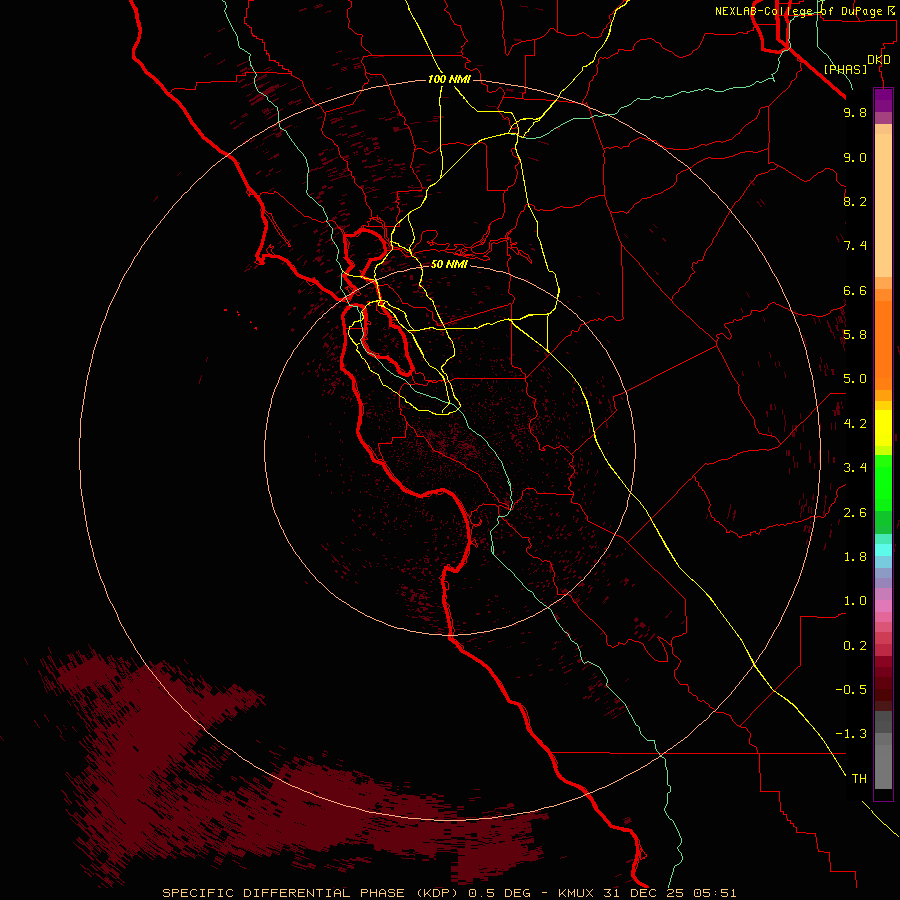Click the 5.8 scale value
Viewport: 900px width, 900px height.
(855, 335)
